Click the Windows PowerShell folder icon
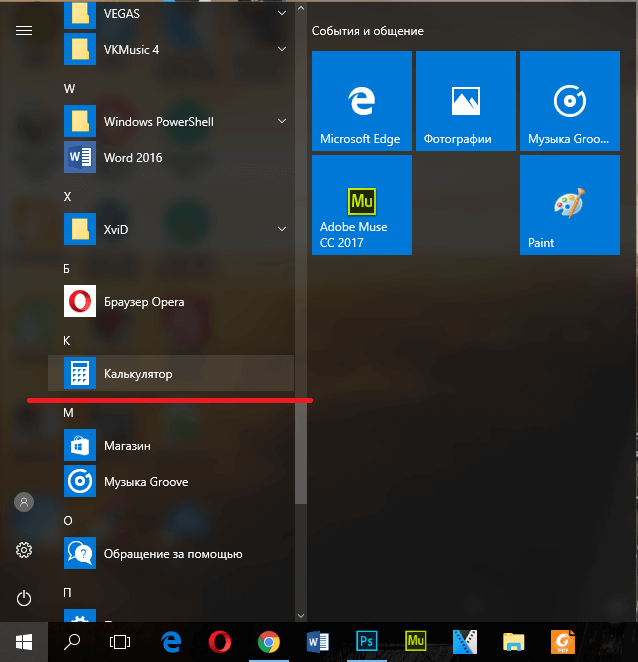Viewport: 638px width, 662px height. tap(80, 121)
